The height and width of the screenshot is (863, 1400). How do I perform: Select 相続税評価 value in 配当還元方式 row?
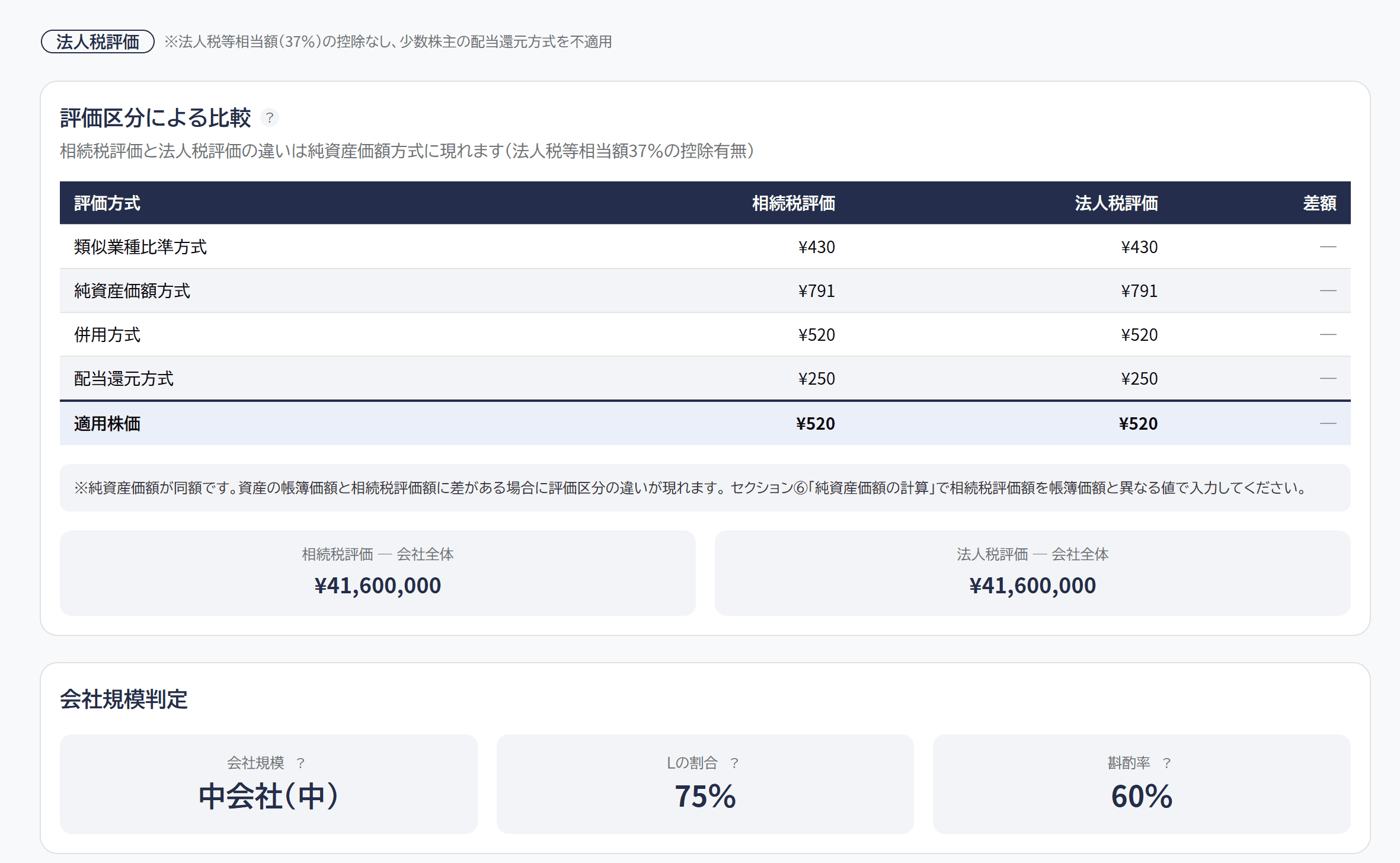(816, 378)
